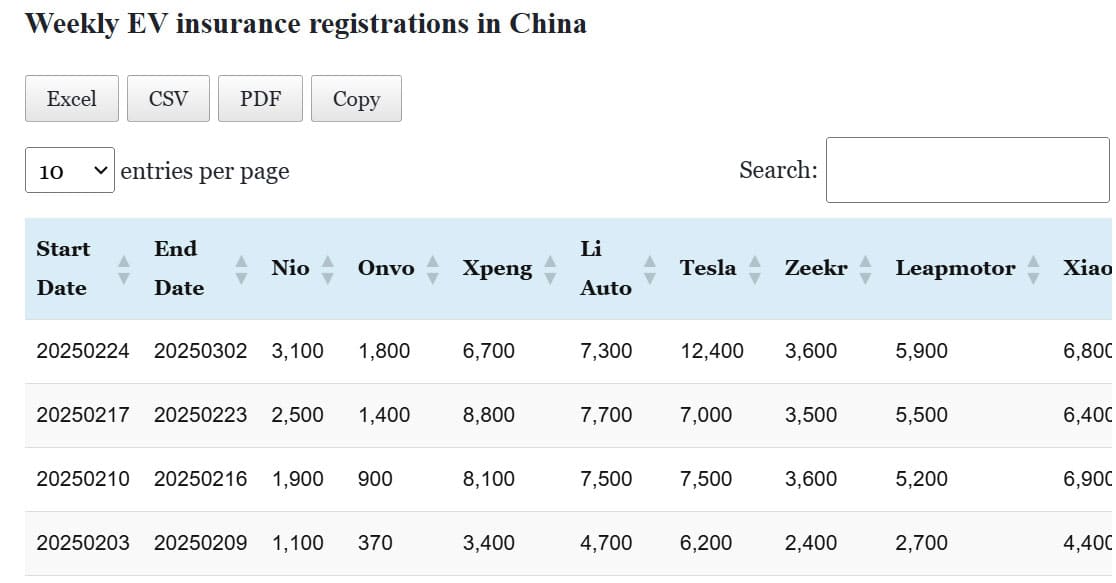Click the Tesla 12,400 cell

(x=712, y=351)
